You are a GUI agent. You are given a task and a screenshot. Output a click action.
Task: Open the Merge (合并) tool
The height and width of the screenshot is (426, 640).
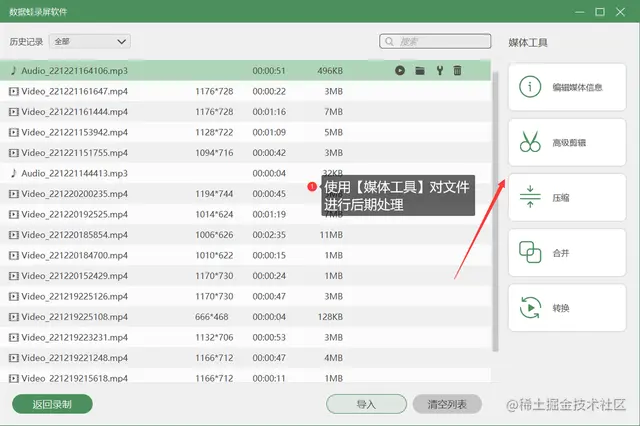tap(567, 253)
